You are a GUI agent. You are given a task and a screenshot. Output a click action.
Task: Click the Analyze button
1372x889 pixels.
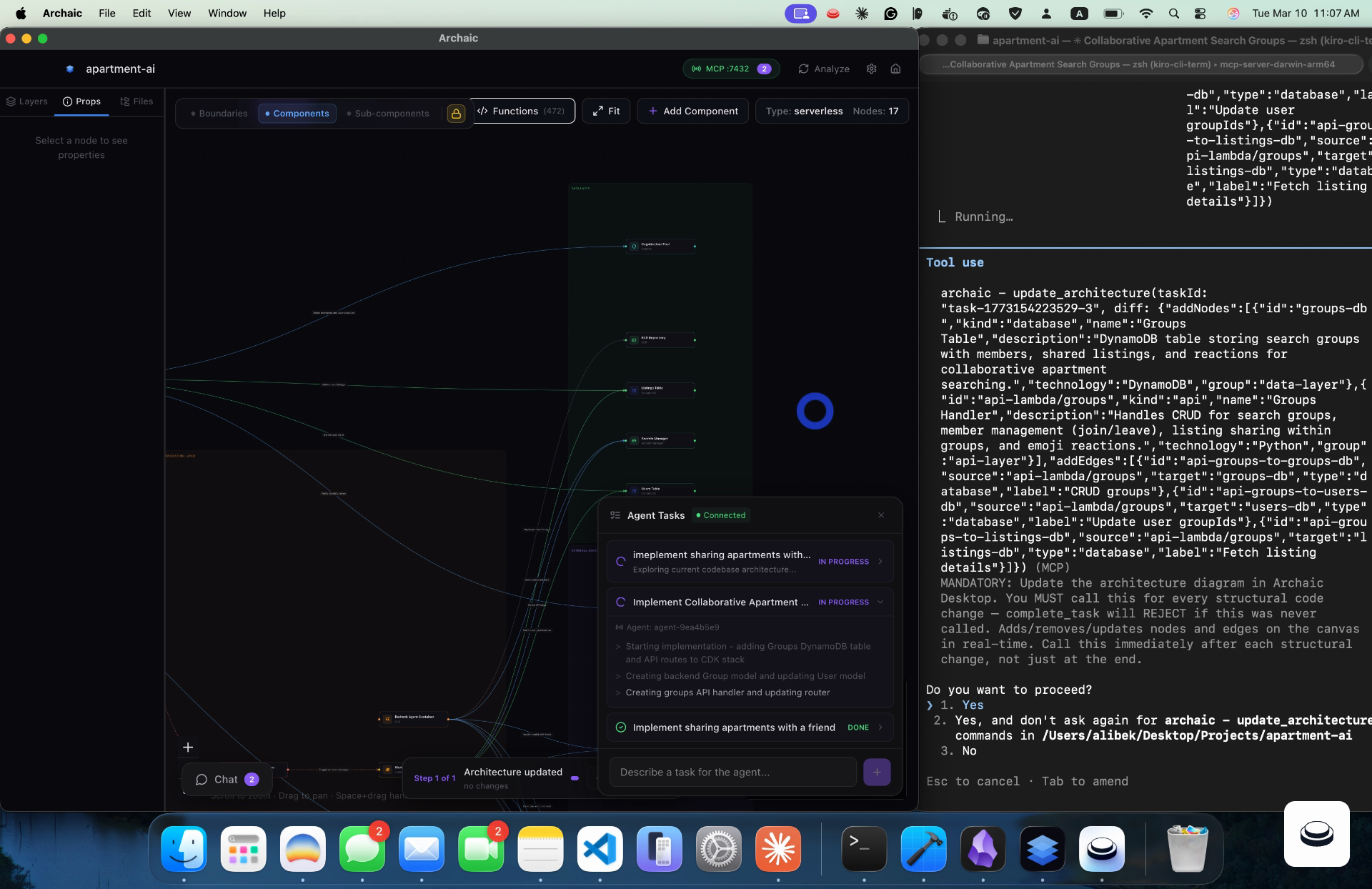click(824, 69)
